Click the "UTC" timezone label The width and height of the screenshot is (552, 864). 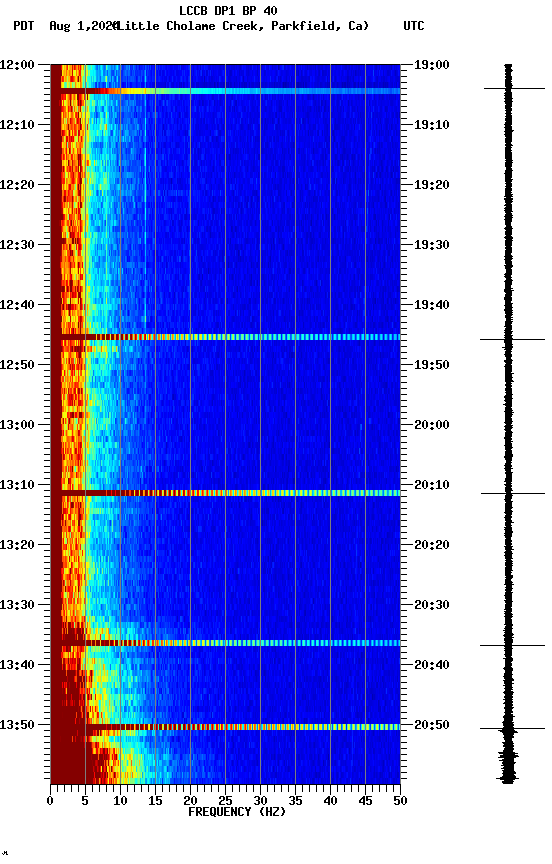(x=414, y=26)
